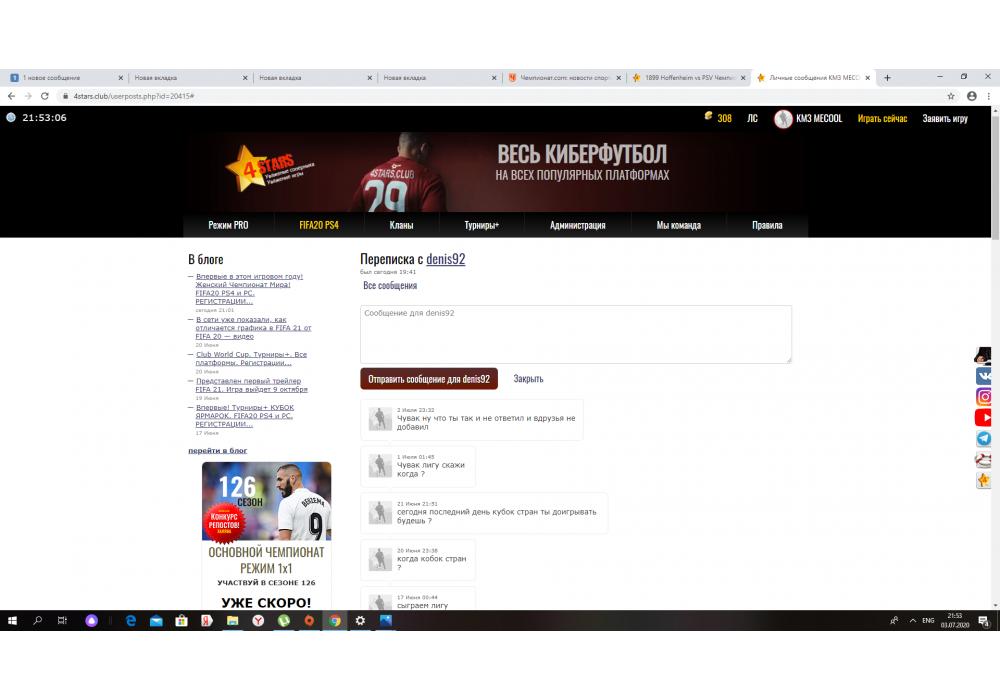
Task: Open the VK social icon in side panel
Action: coord(983,376)
